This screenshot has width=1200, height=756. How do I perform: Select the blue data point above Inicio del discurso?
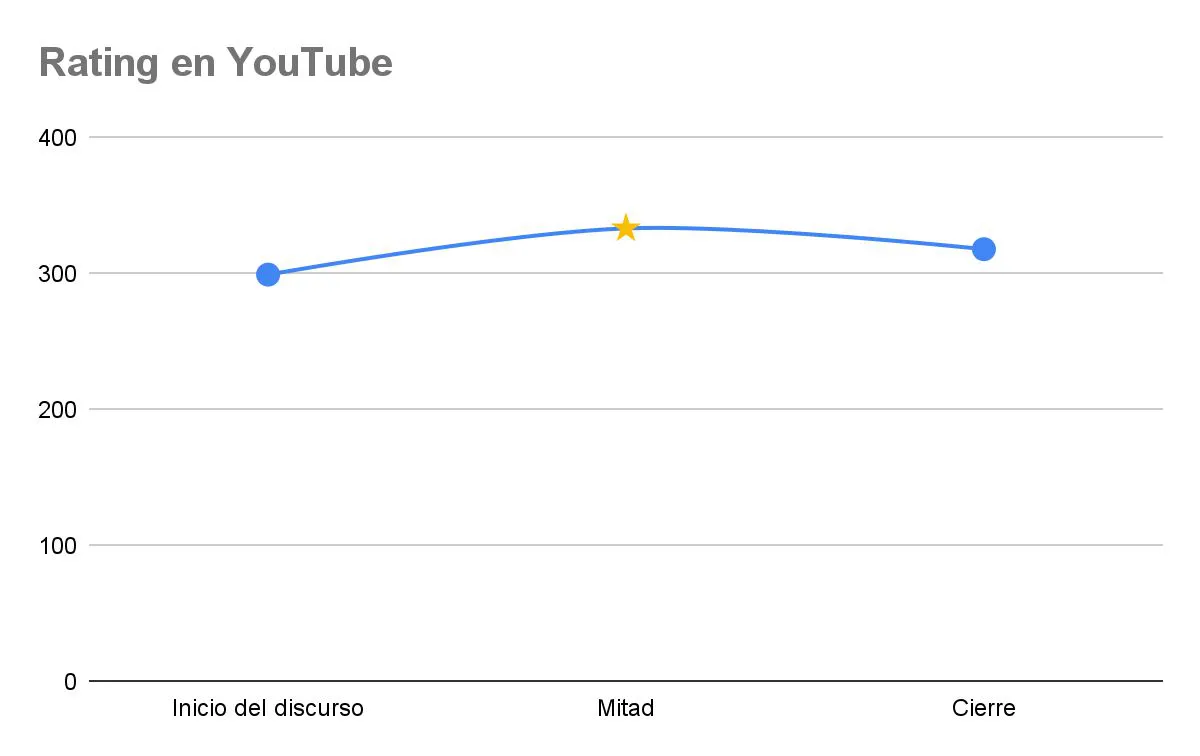268,274
